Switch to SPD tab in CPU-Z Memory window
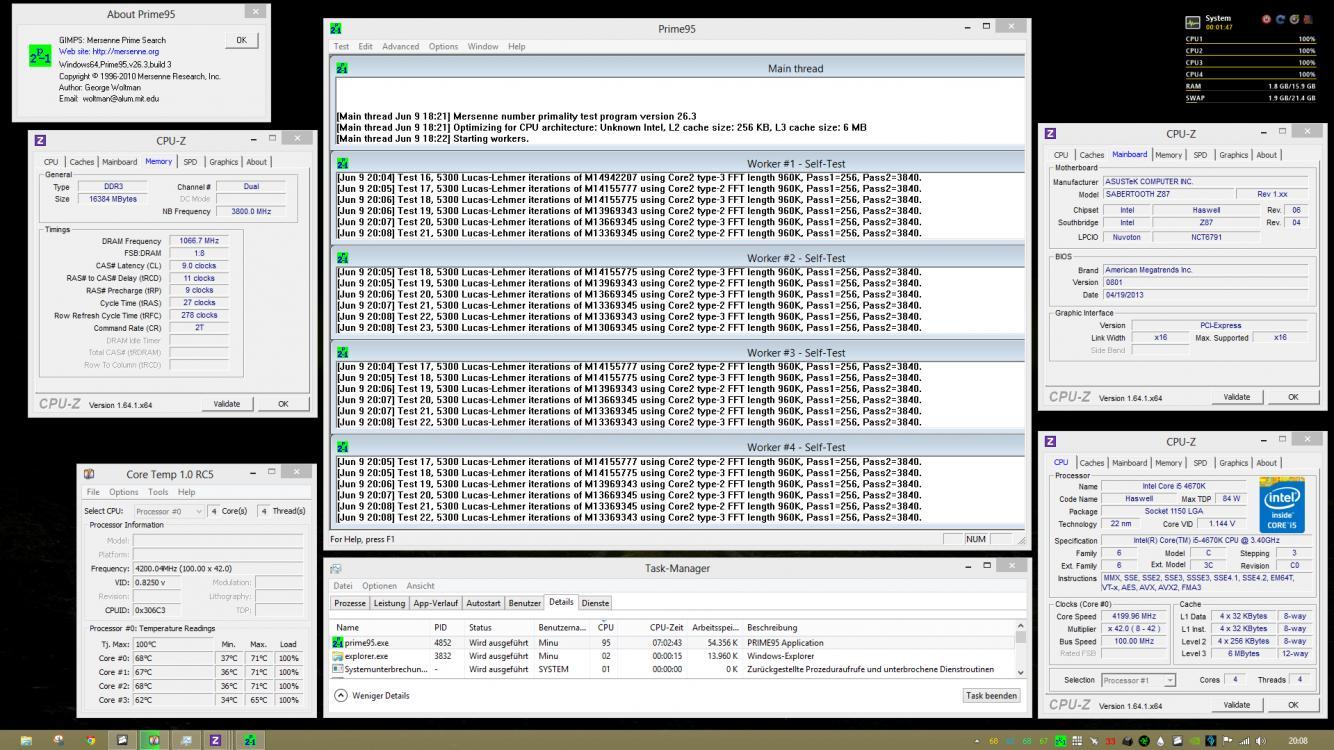The height and width of the screenshot is (750, 1334). [190, 161]
